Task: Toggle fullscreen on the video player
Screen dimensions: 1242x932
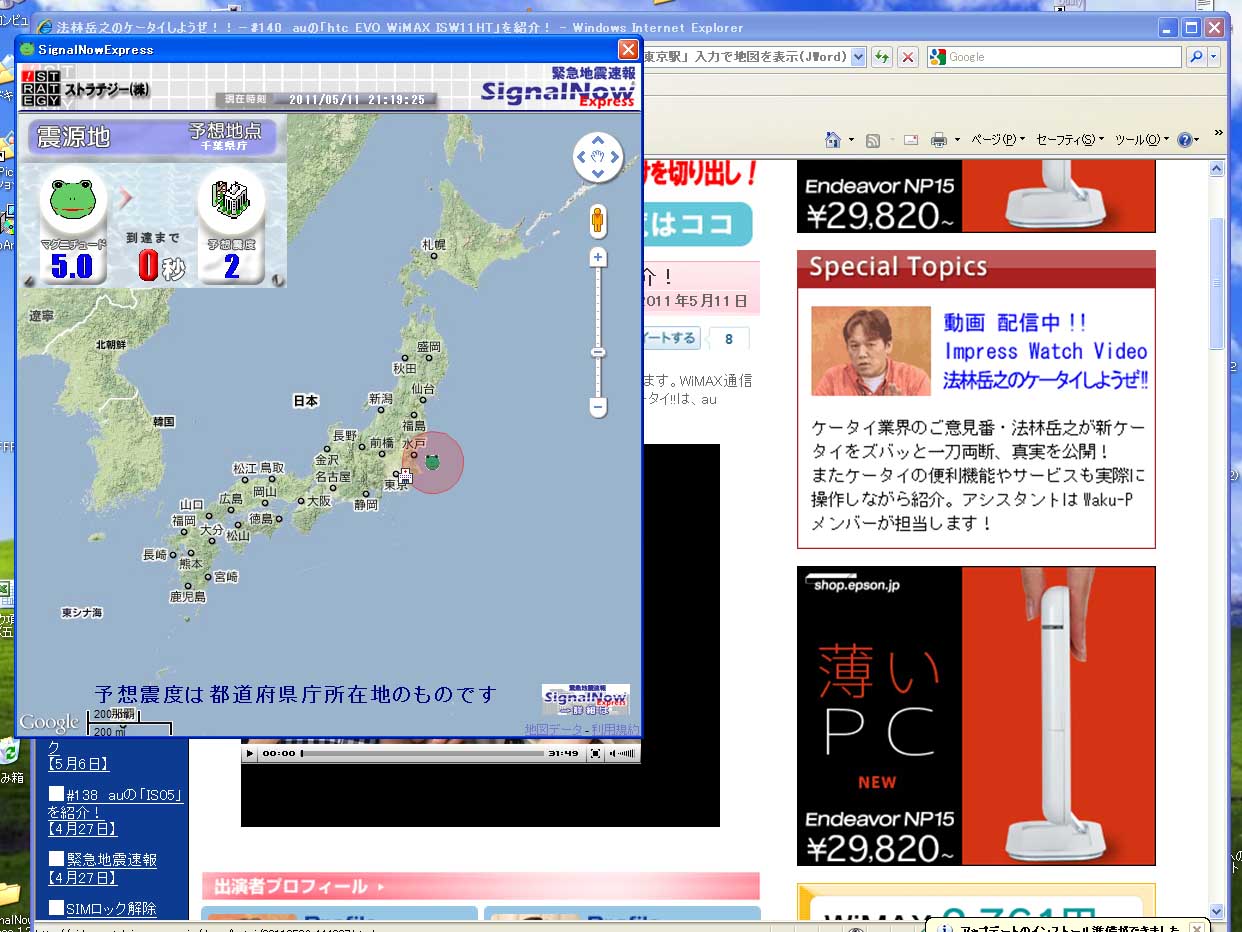Action: [595, 753]
